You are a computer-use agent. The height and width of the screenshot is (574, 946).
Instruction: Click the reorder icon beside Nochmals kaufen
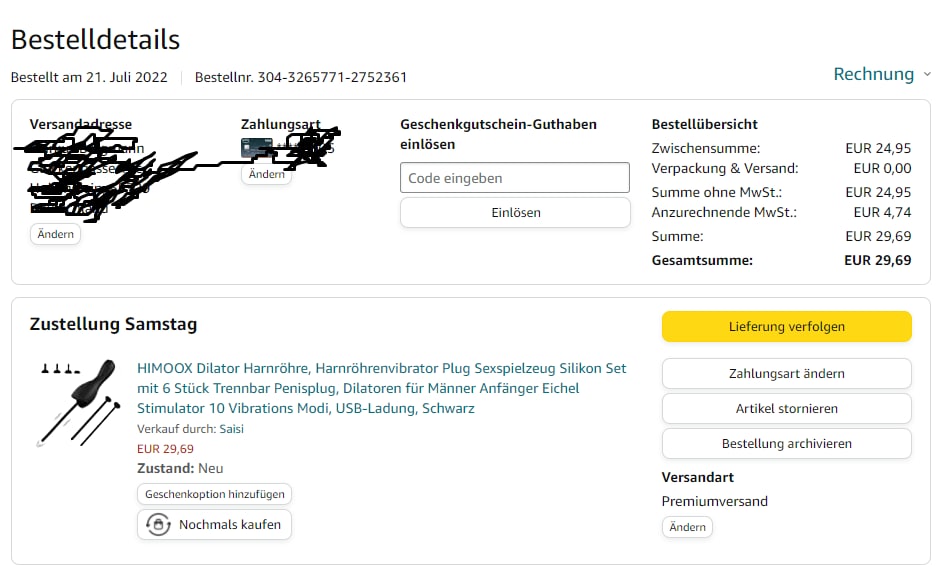click(158, 525)
